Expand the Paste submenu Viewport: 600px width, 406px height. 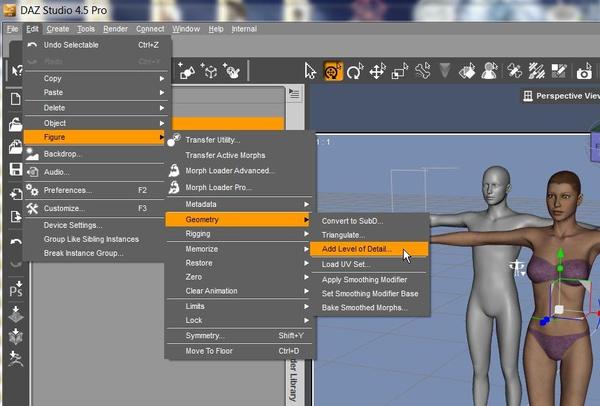[96, 93]
